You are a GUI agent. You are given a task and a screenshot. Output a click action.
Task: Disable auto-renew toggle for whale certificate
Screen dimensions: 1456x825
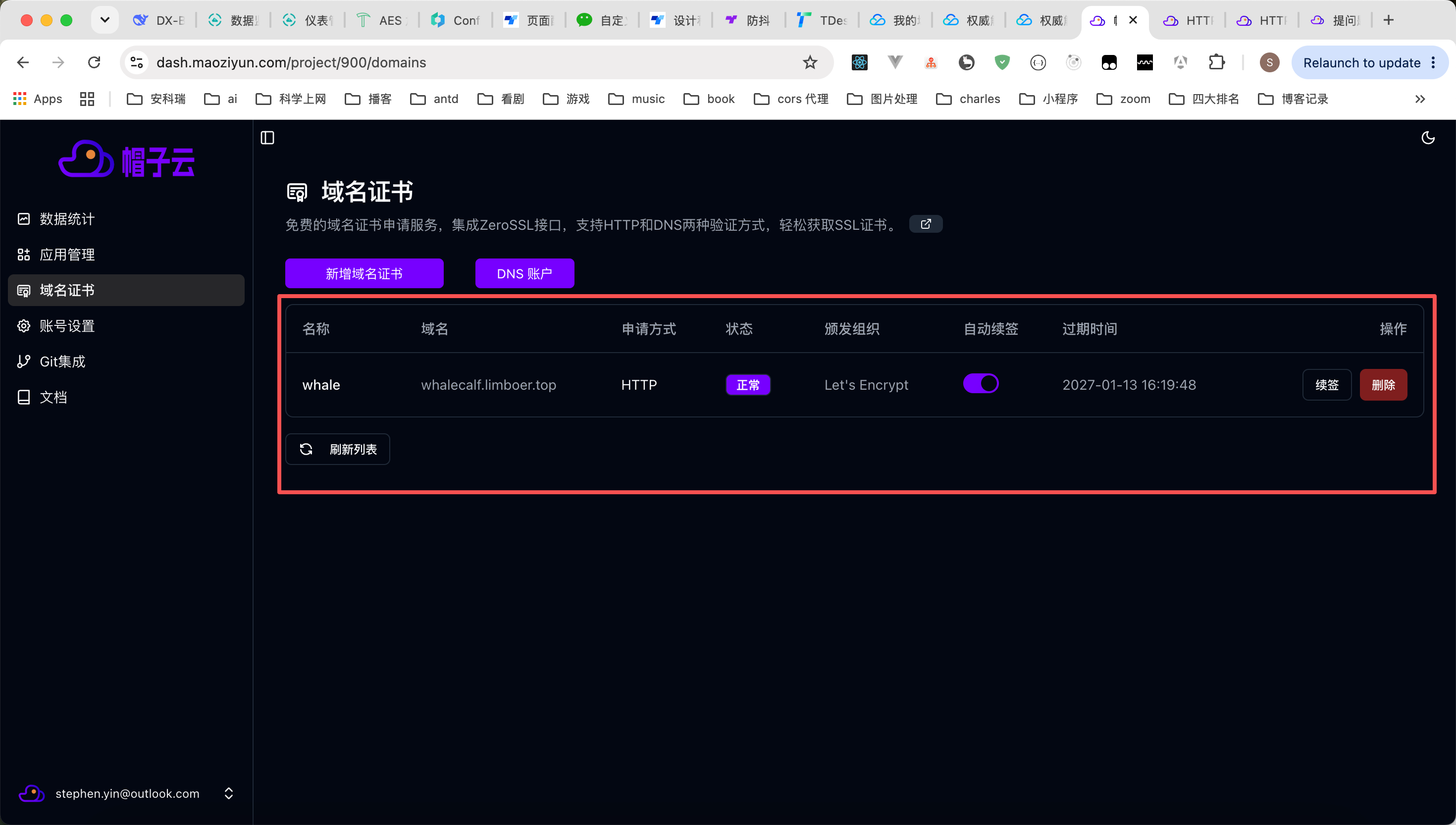[x=981, y=384]
